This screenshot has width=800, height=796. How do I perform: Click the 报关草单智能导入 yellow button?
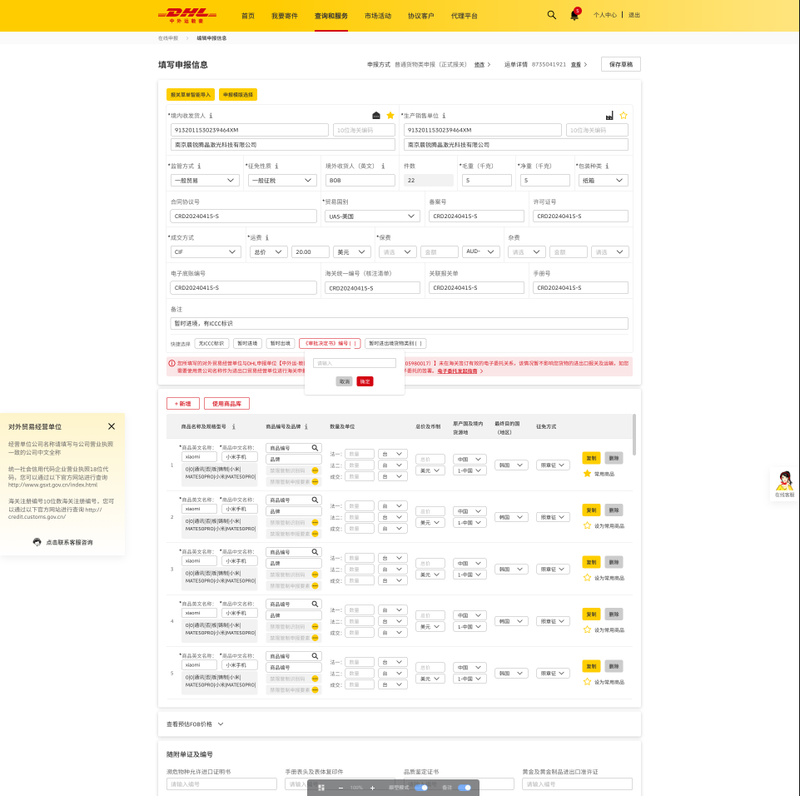190,94
